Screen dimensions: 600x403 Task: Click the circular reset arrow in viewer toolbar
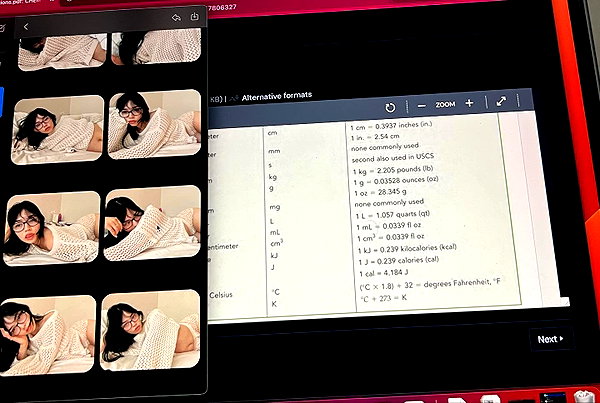(390, 108)
